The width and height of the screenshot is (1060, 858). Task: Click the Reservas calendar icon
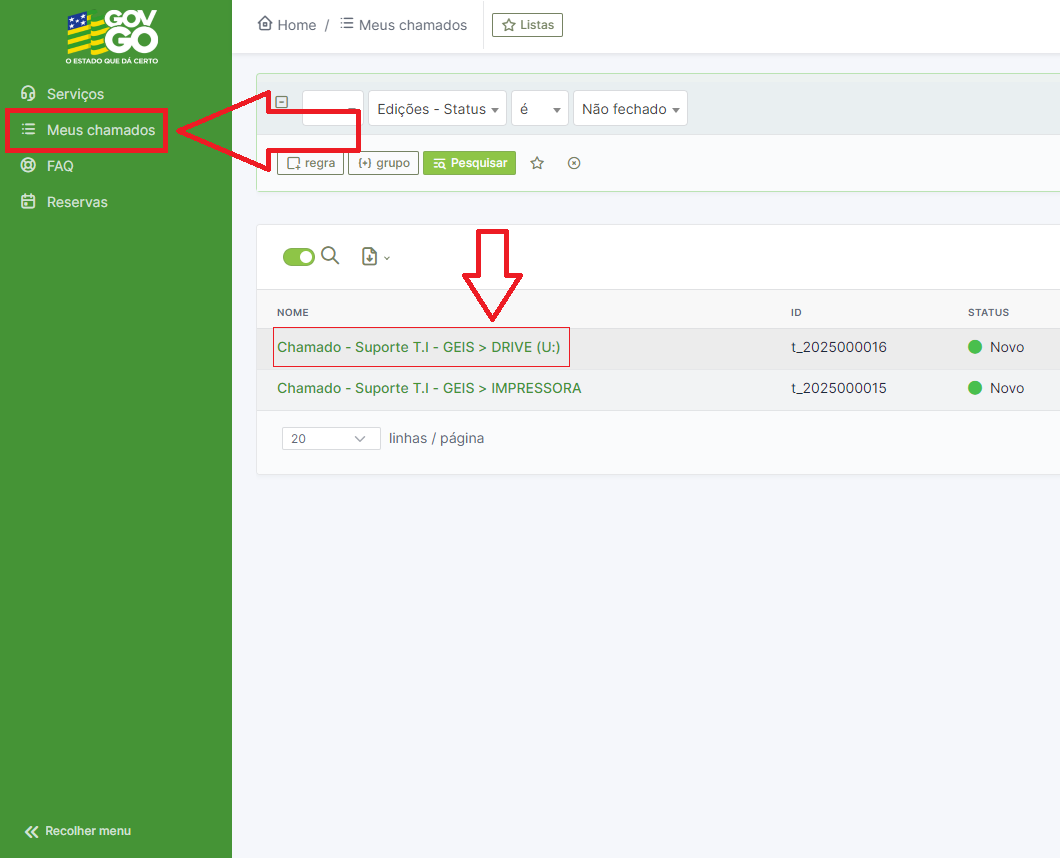click(28, 202)
